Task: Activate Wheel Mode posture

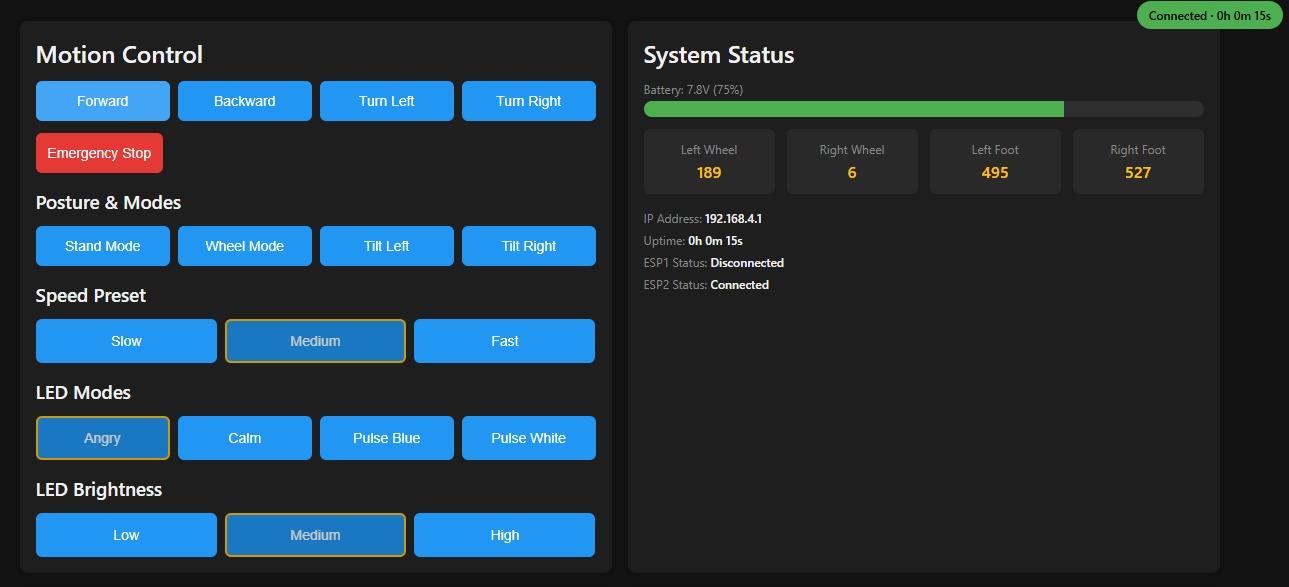Action: point(244,246)
